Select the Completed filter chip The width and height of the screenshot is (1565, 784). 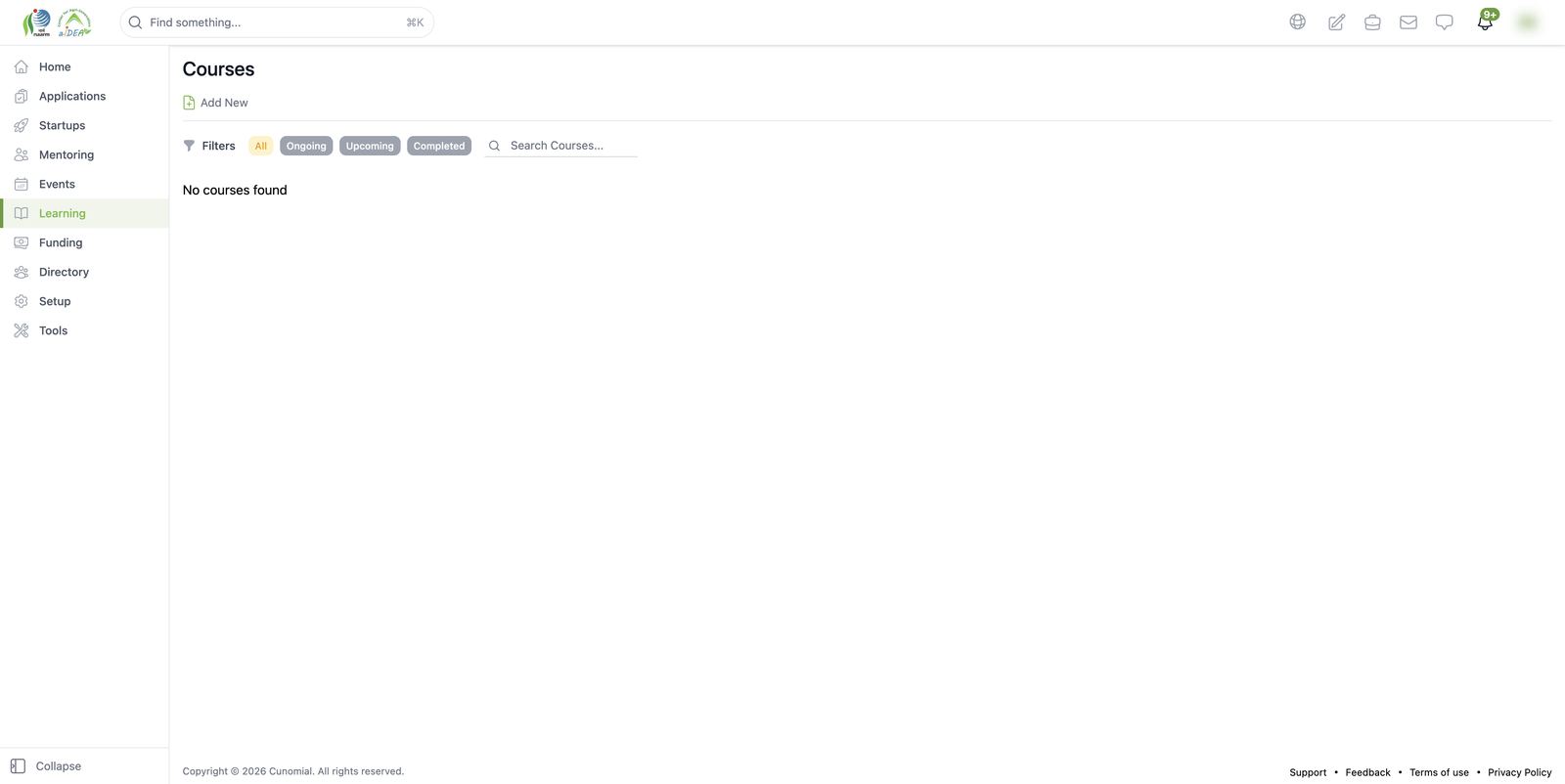439,146
